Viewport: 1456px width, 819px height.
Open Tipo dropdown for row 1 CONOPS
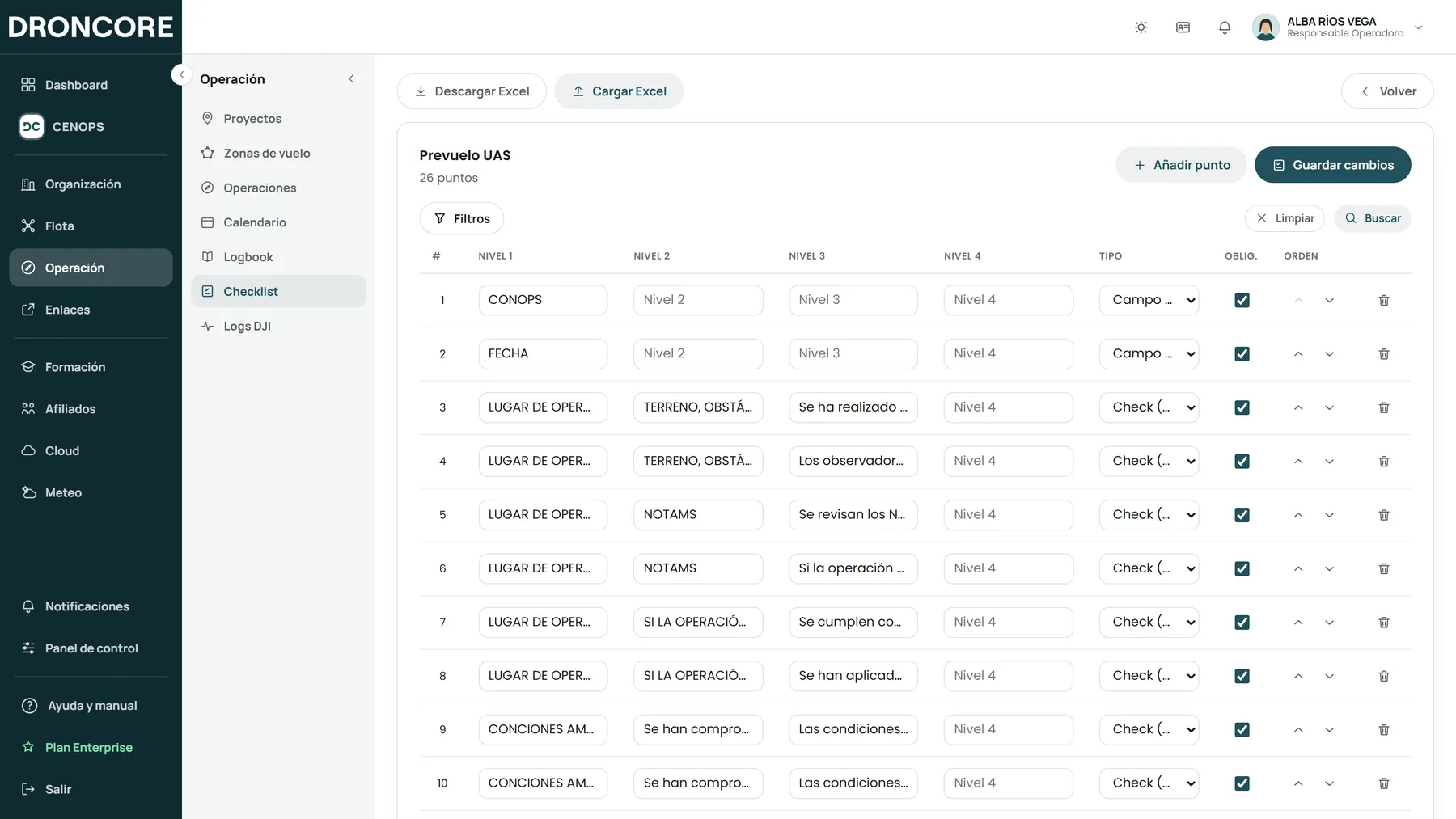tap(1149, 300)
